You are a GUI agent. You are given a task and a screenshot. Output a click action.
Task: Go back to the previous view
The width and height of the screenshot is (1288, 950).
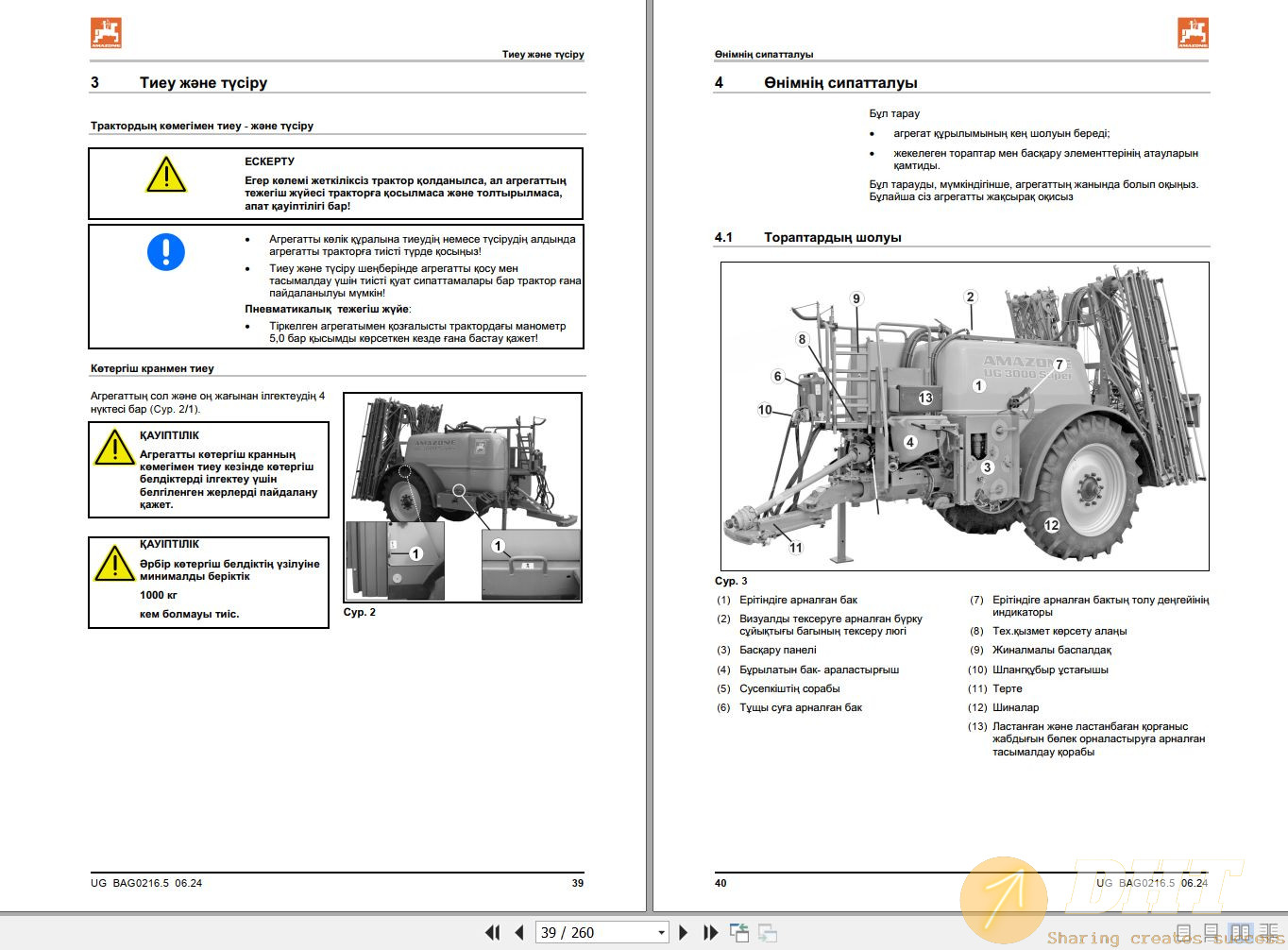pyautogui.click(x=739, y=932)
